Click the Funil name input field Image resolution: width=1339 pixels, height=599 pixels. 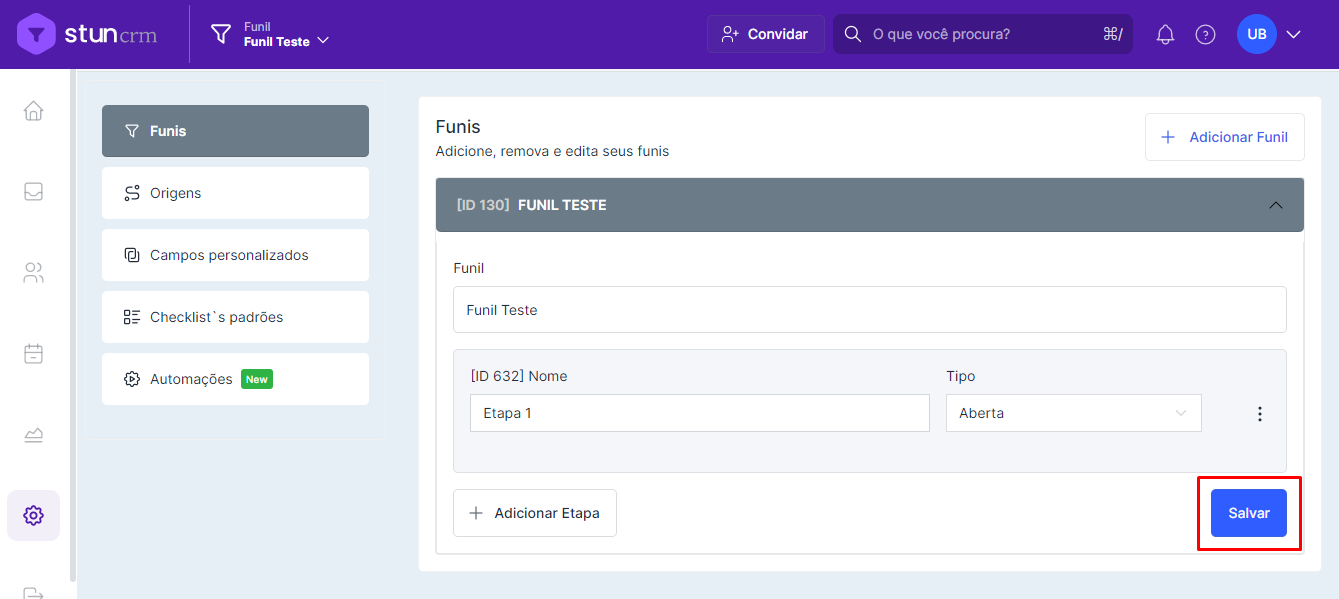(869, 310)
